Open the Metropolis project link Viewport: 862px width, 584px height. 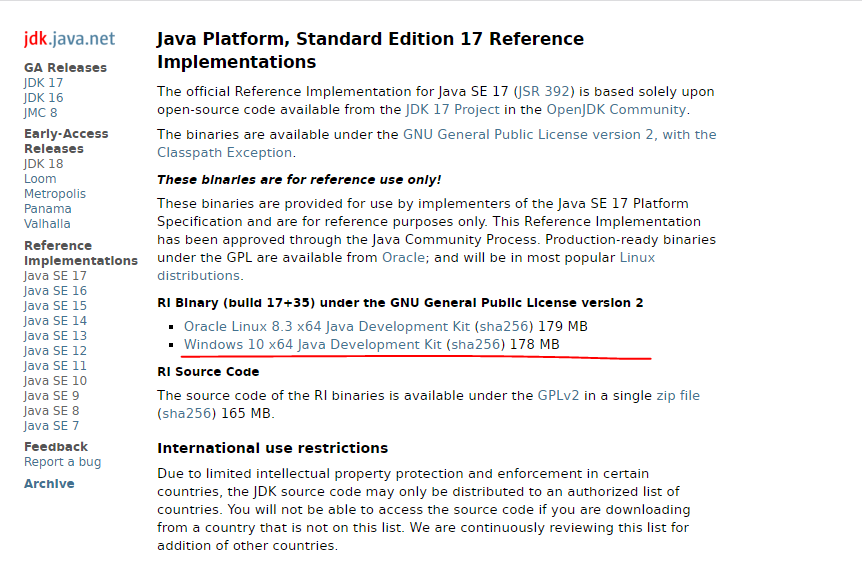pos(55,194)
